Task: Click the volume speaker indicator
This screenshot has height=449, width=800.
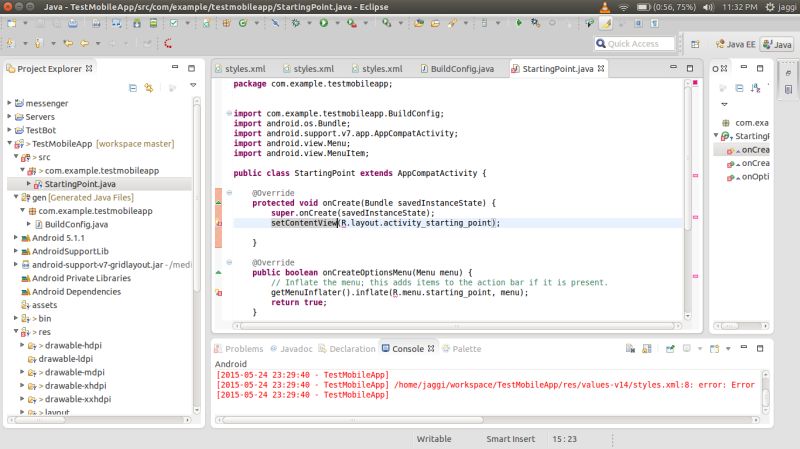Action: click(x=708, y=7)
